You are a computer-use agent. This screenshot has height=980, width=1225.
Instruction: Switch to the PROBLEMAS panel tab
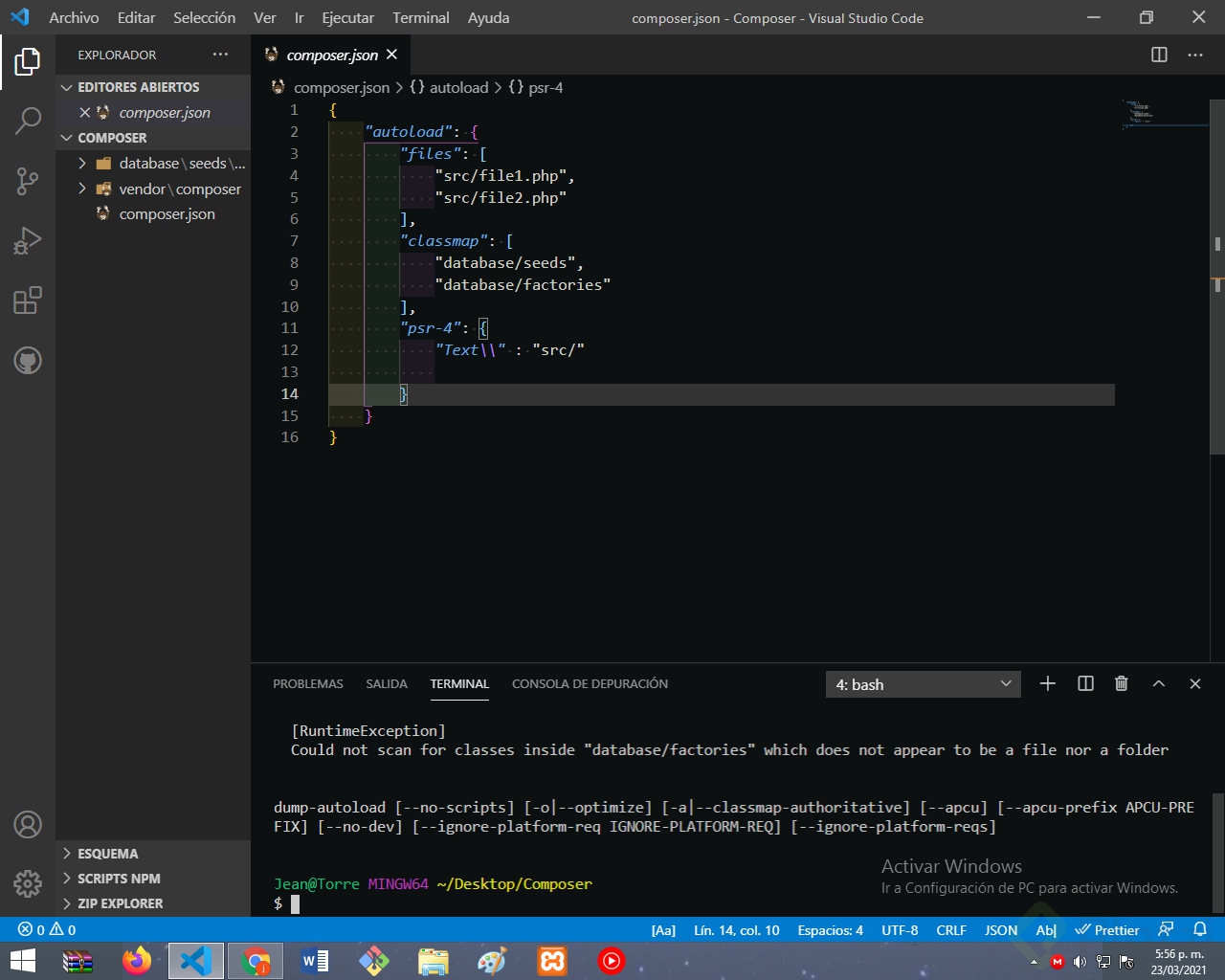click(x=307, y=684)
